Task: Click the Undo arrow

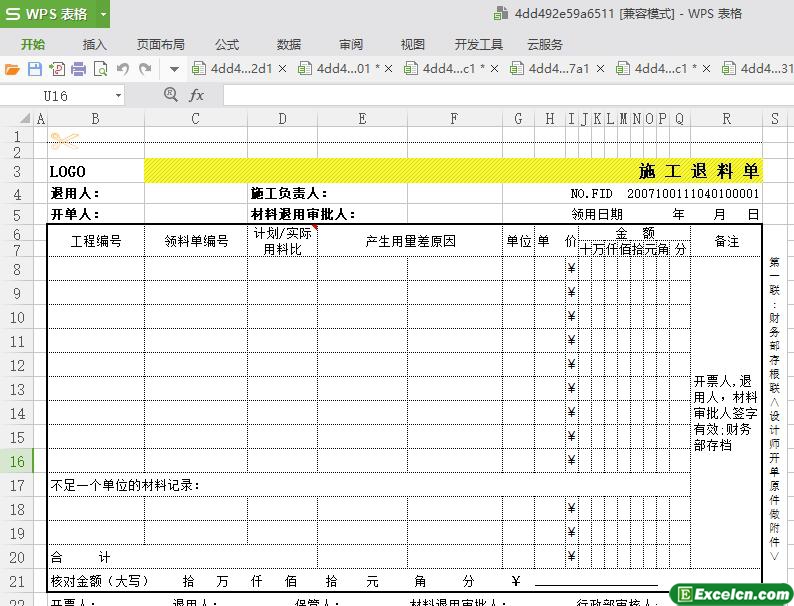Action: pyautogui.click(x=123, y=69)
